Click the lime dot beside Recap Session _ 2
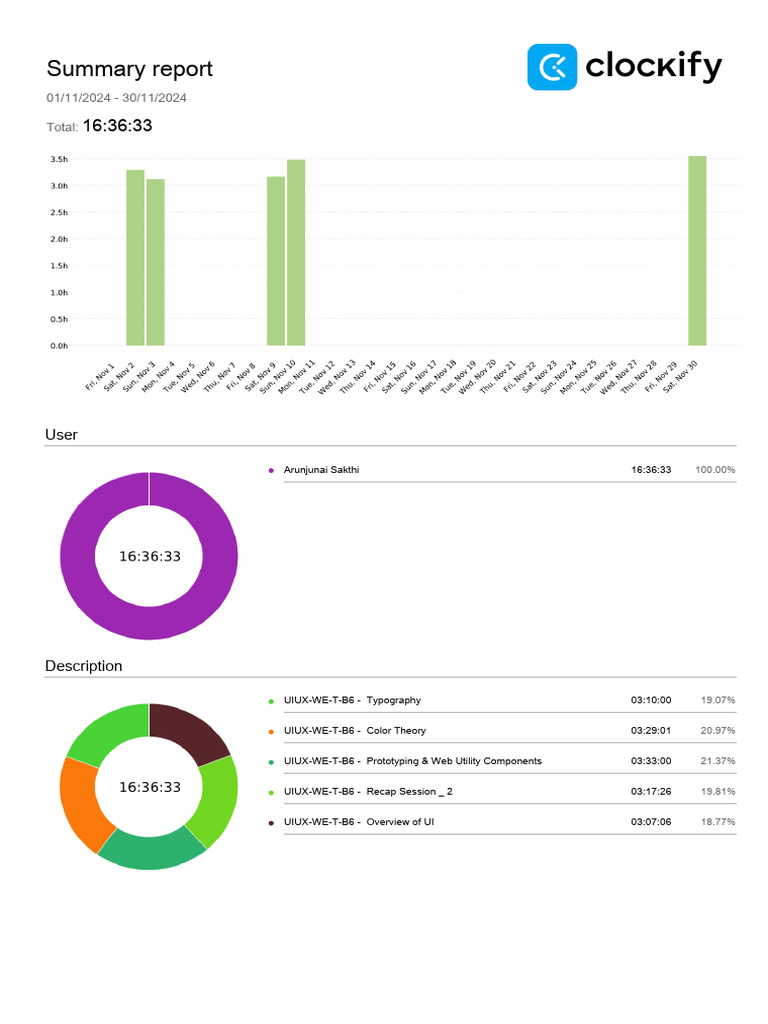This screenshot has width=768, height=1024. (x=271, y=792)
